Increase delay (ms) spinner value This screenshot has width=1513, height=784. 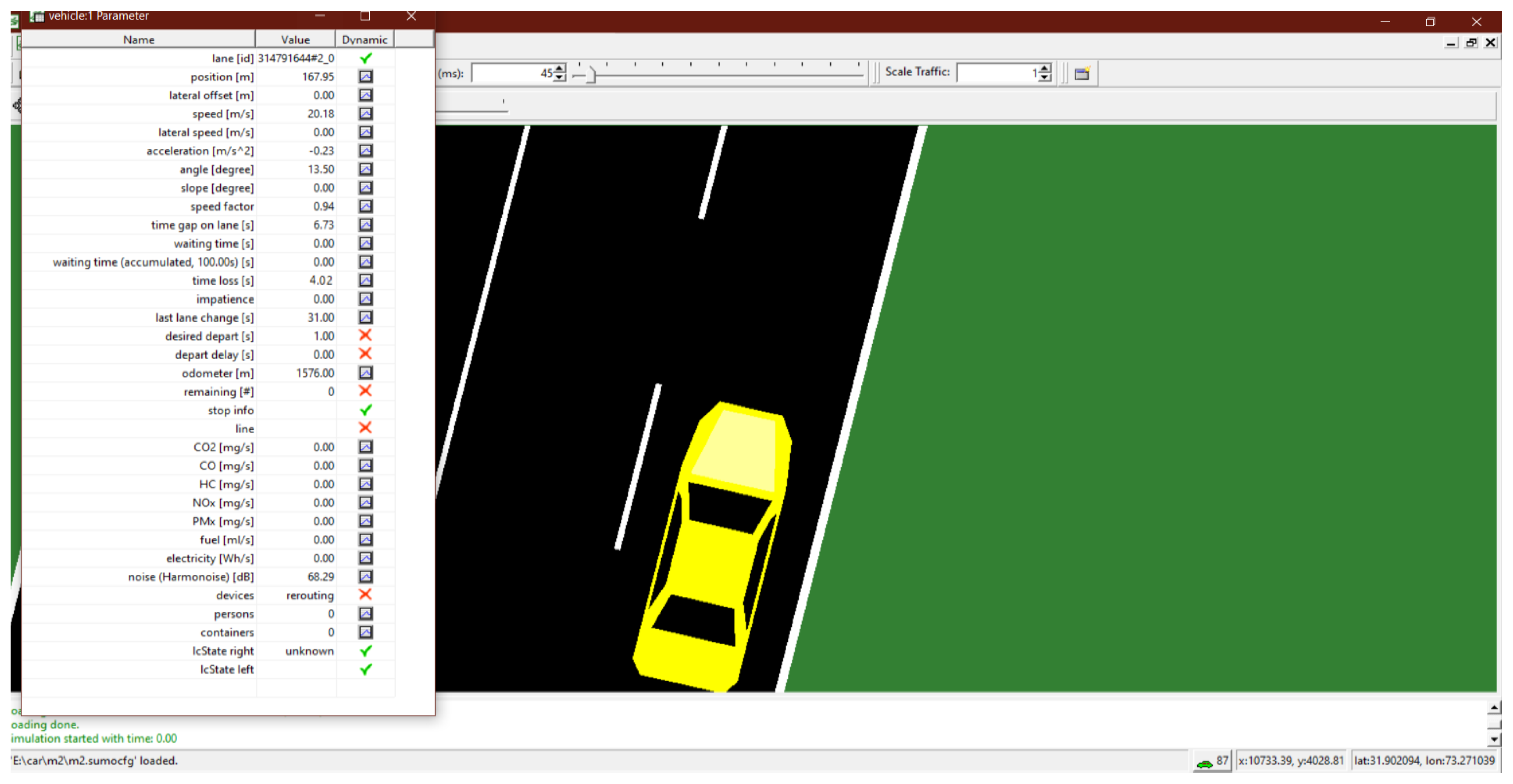[x=560, y=68]
